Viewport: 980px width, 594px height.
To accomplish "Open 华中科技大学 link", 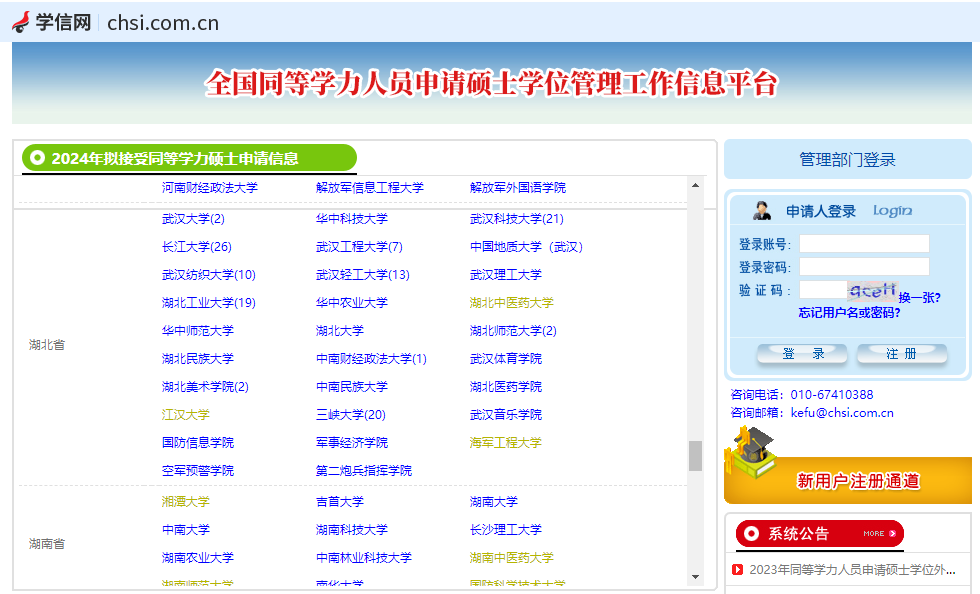I will pos(352,219).
